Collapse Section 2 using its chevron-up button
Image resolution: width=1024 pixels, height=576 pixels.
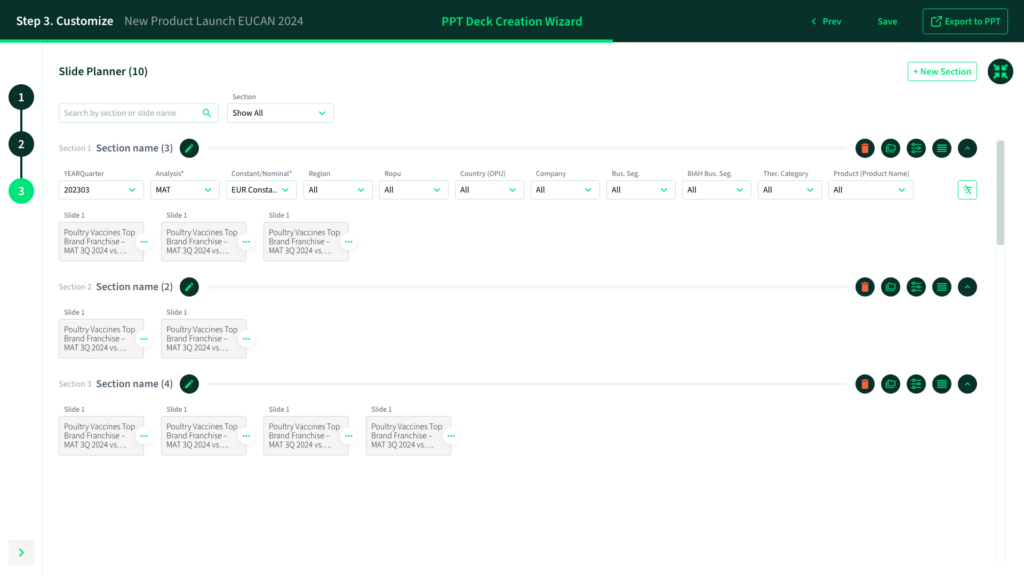pos(967,287)
